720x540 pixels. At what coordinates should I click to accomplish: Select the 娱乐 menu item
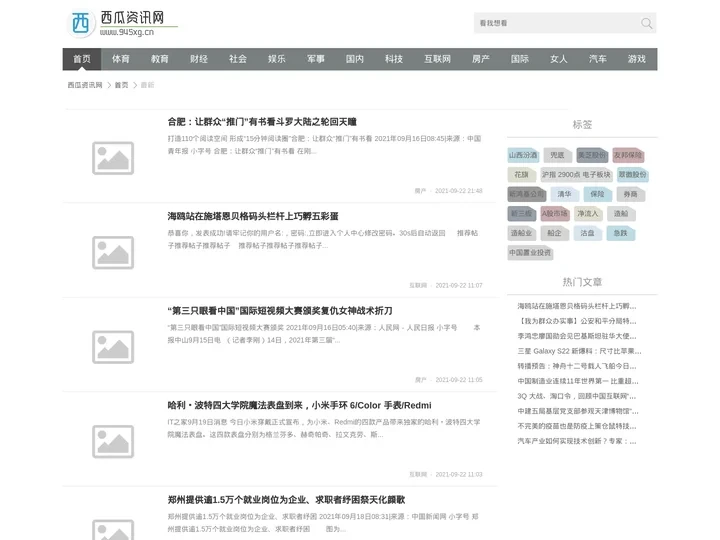click(x=277, y=59)
